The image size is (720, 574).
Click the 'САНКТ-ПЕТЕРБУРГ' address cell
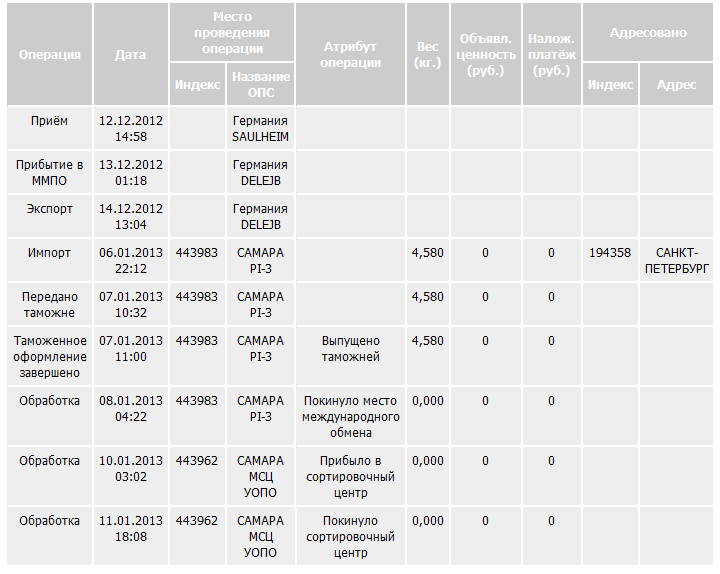tap(677, 260)
